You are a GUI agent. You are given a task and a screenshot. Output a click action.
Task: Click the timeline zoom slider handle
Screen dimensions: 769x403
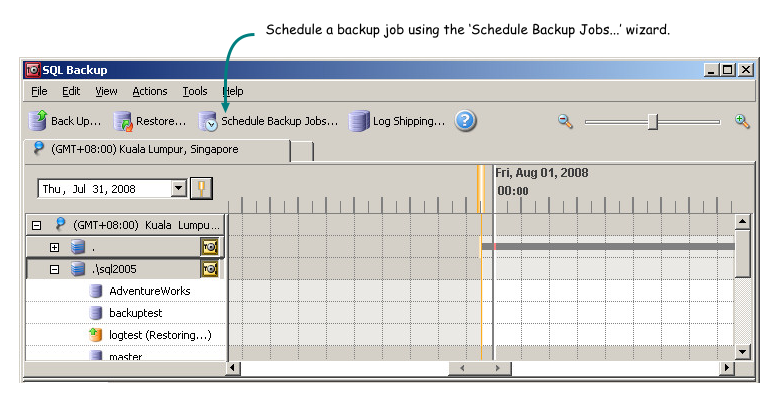coord(653,121)
